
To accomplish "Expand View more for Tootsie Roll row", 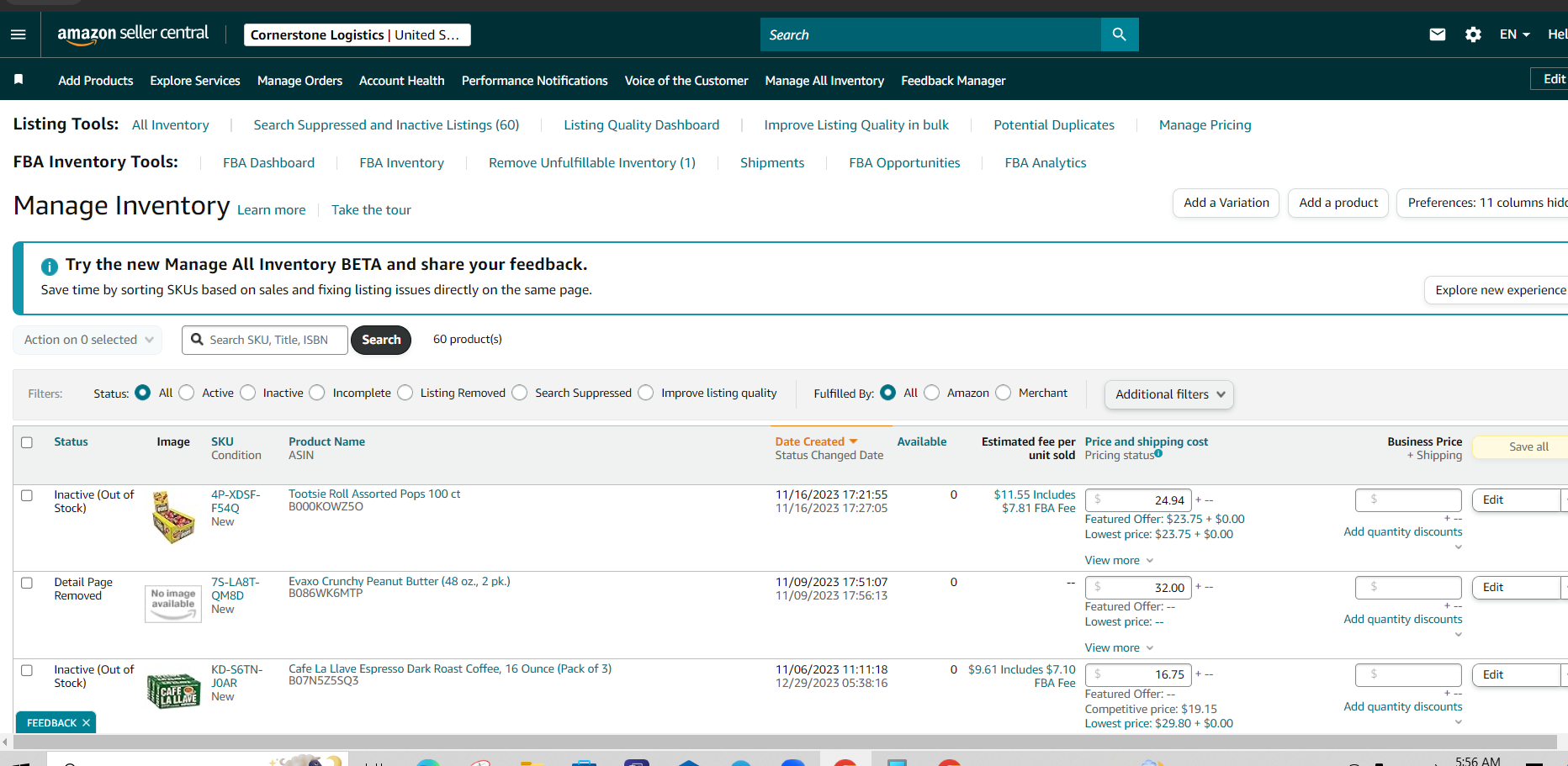I will point(1119,561).
